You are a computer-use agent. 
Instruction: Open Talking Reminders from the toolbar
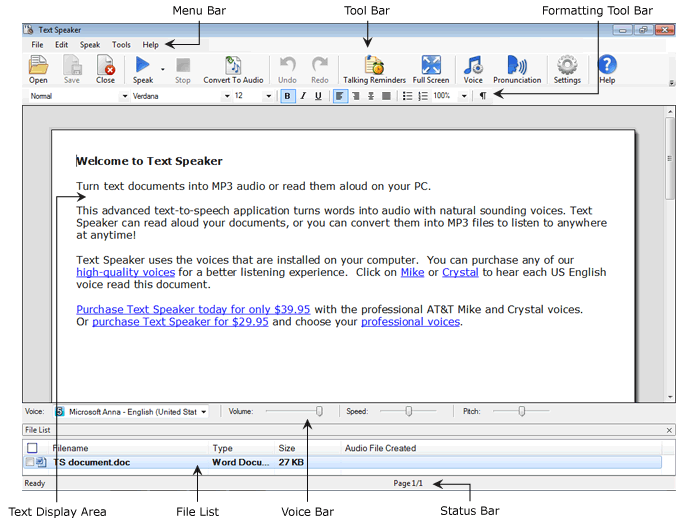click(374, 68)
